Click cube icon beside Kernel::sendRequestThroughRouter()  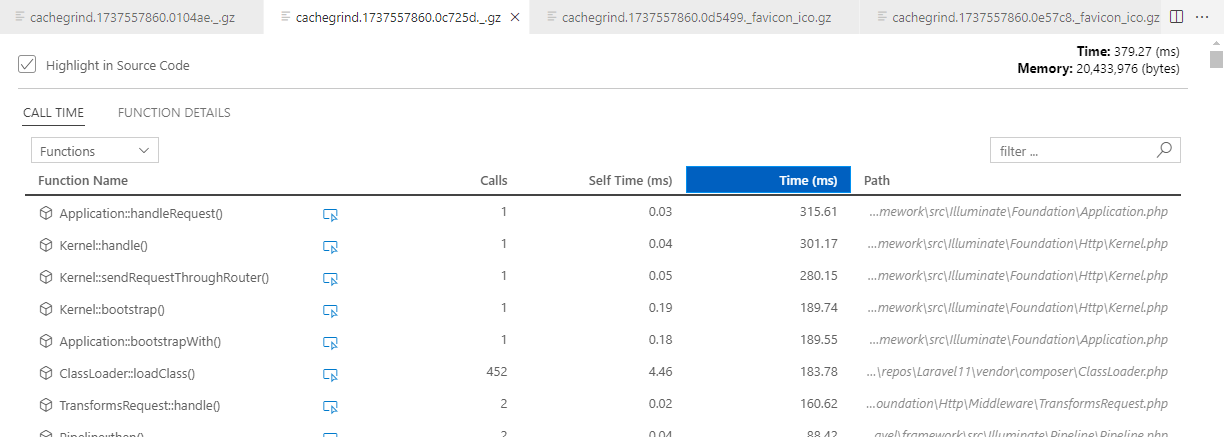pos(45,277)
